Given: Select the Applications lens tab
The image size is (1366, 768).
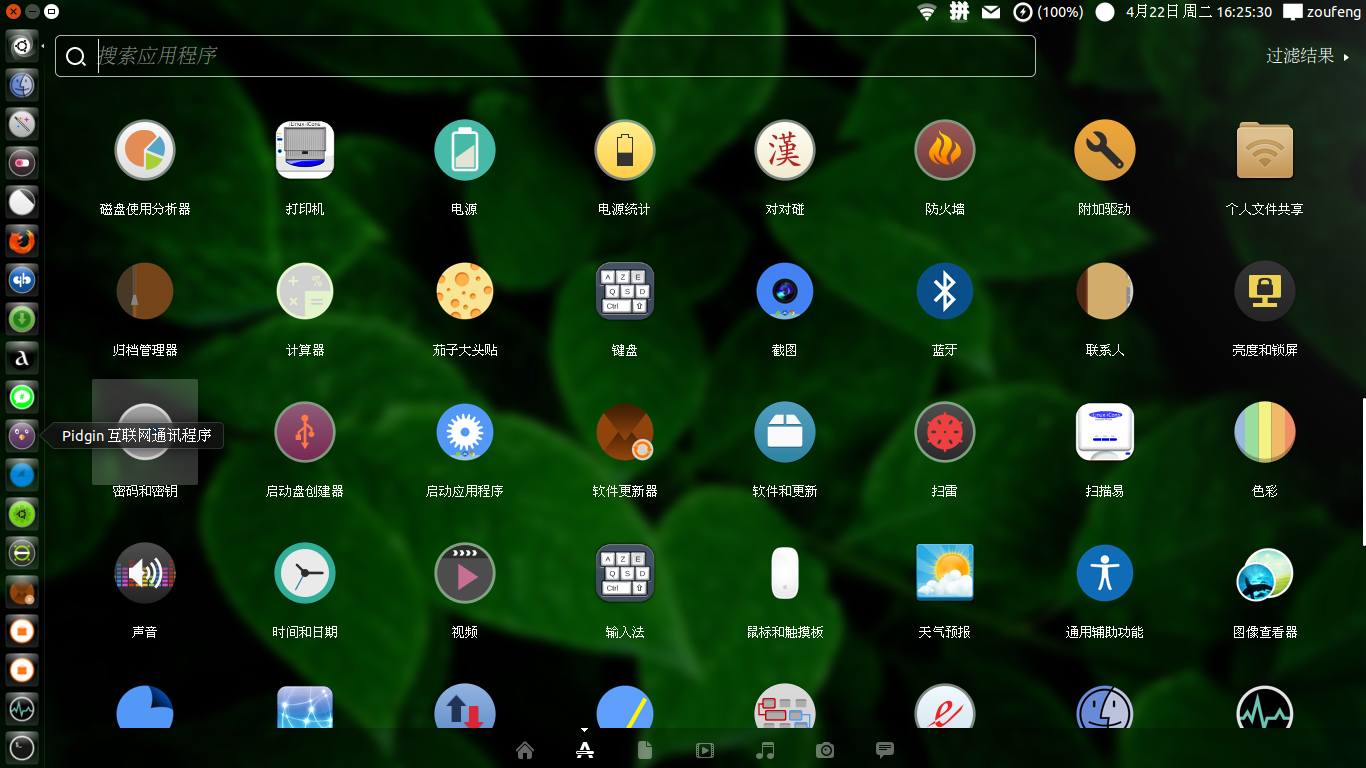Looking at the screenshot, I should [585, 750].
